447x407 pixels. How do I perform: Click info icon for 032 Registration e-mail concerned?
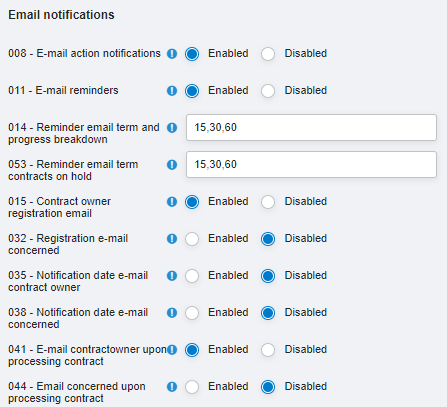click(172, 239)
